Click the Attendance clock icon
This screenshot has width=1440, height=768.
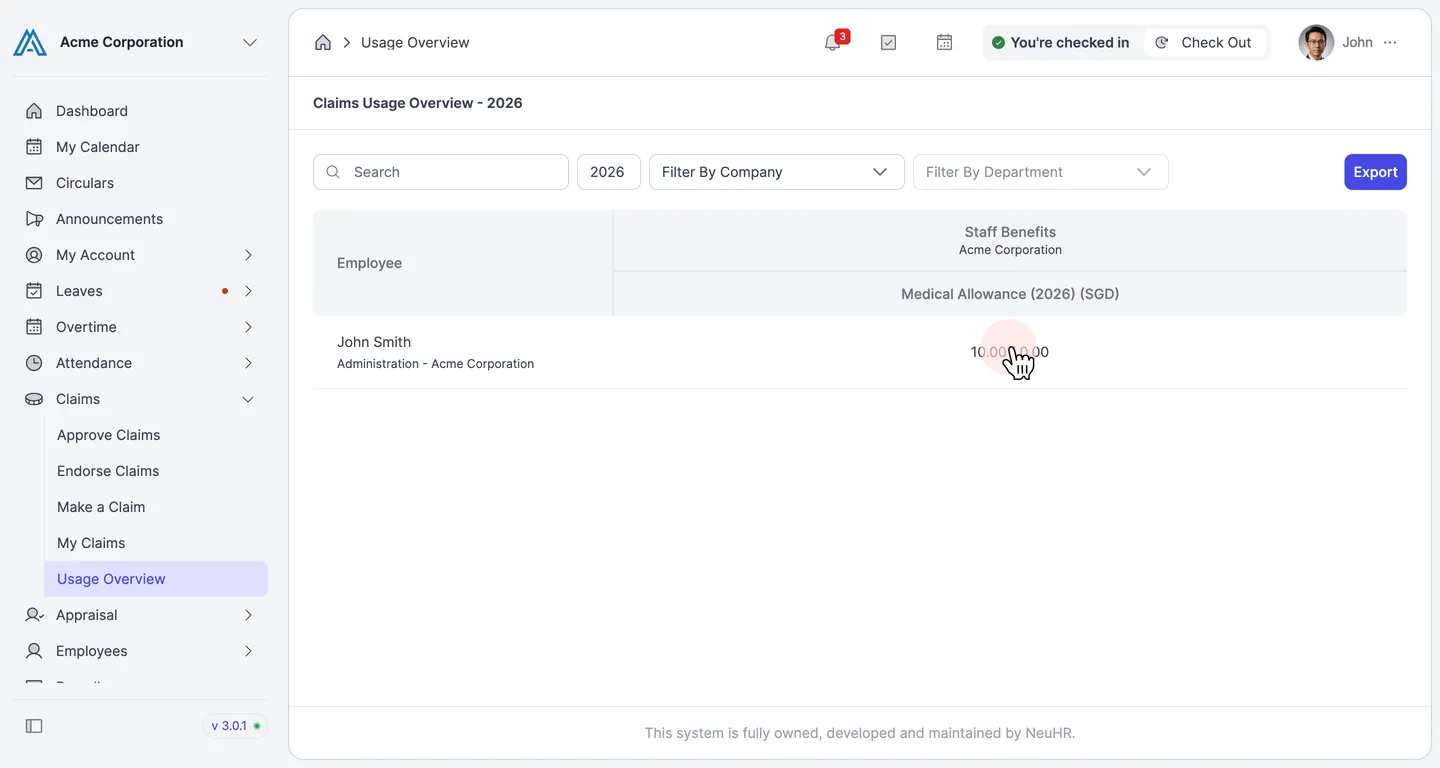pos(34,363)
